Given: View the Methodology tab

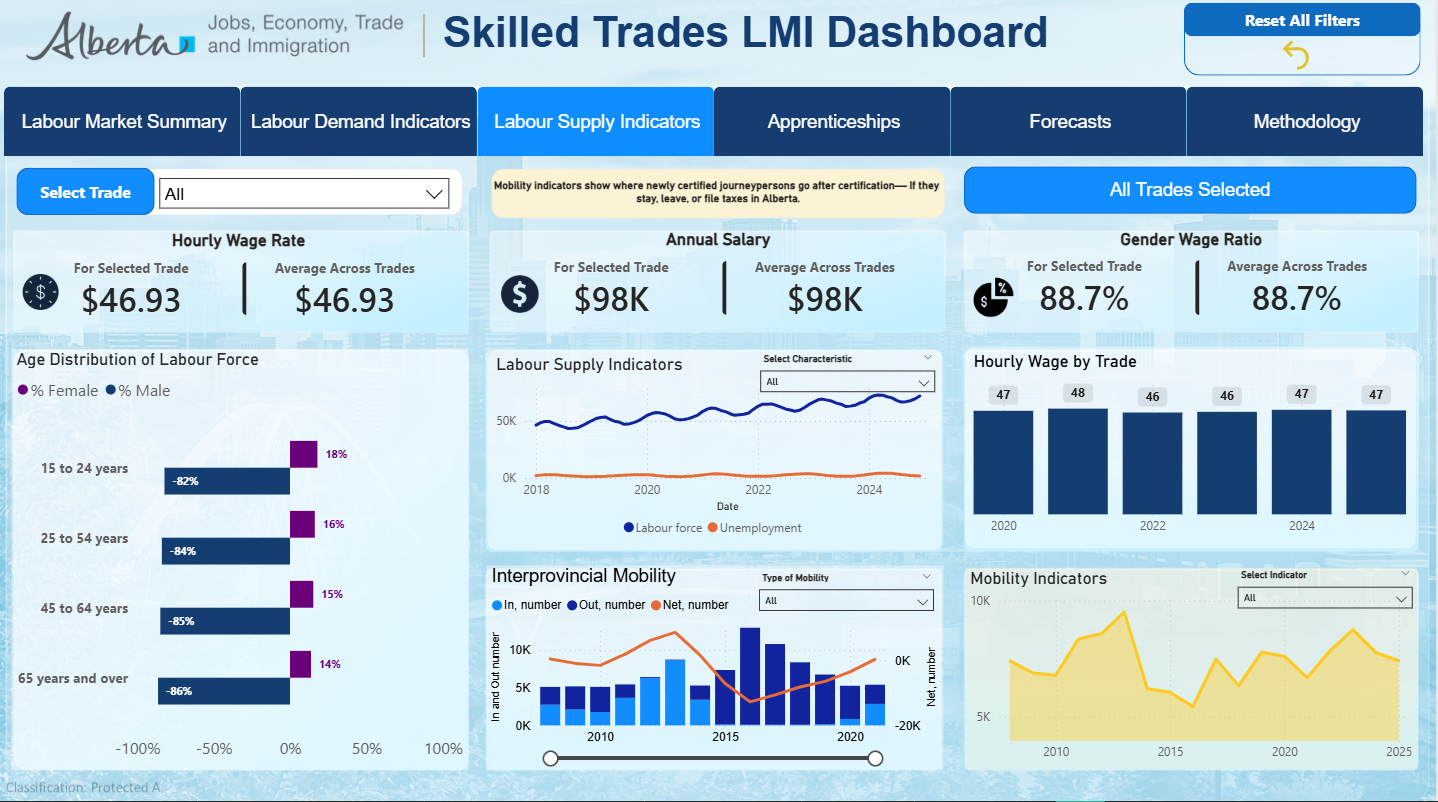Looking at the screenshot, I should coord(1305,122).
